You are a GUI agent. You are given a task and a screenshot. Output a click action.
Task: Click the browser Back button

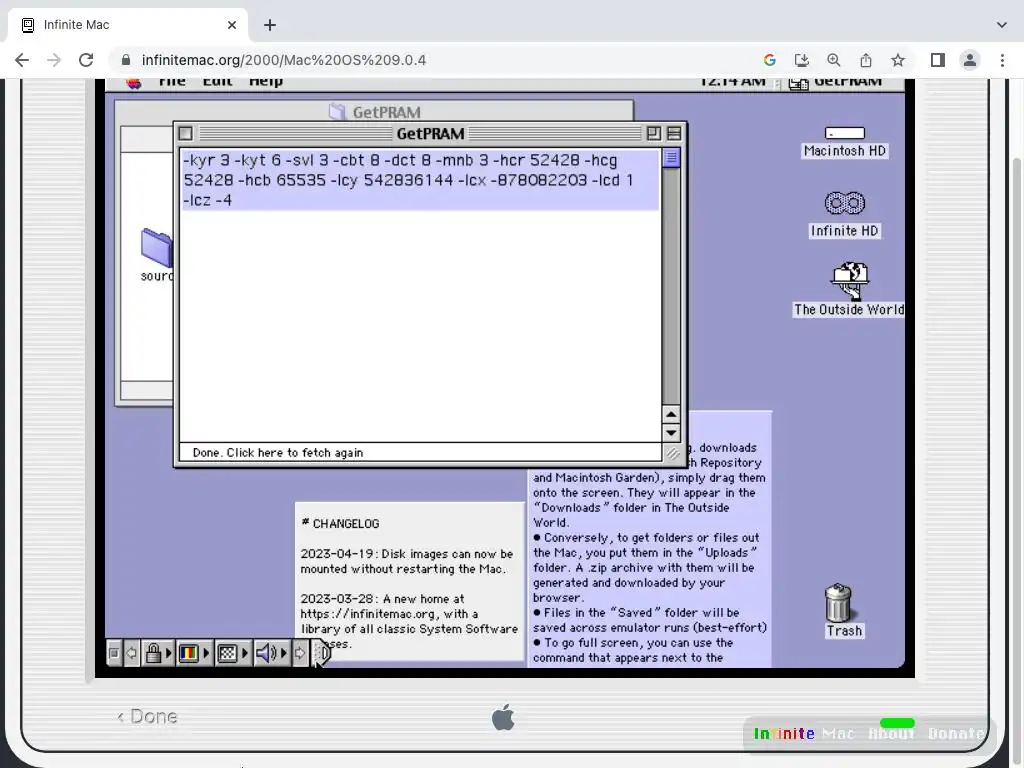click(x=22, y=60)
